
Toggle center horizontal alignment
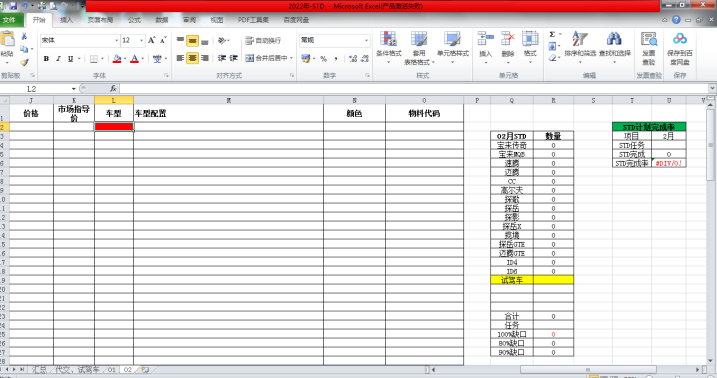193,58
